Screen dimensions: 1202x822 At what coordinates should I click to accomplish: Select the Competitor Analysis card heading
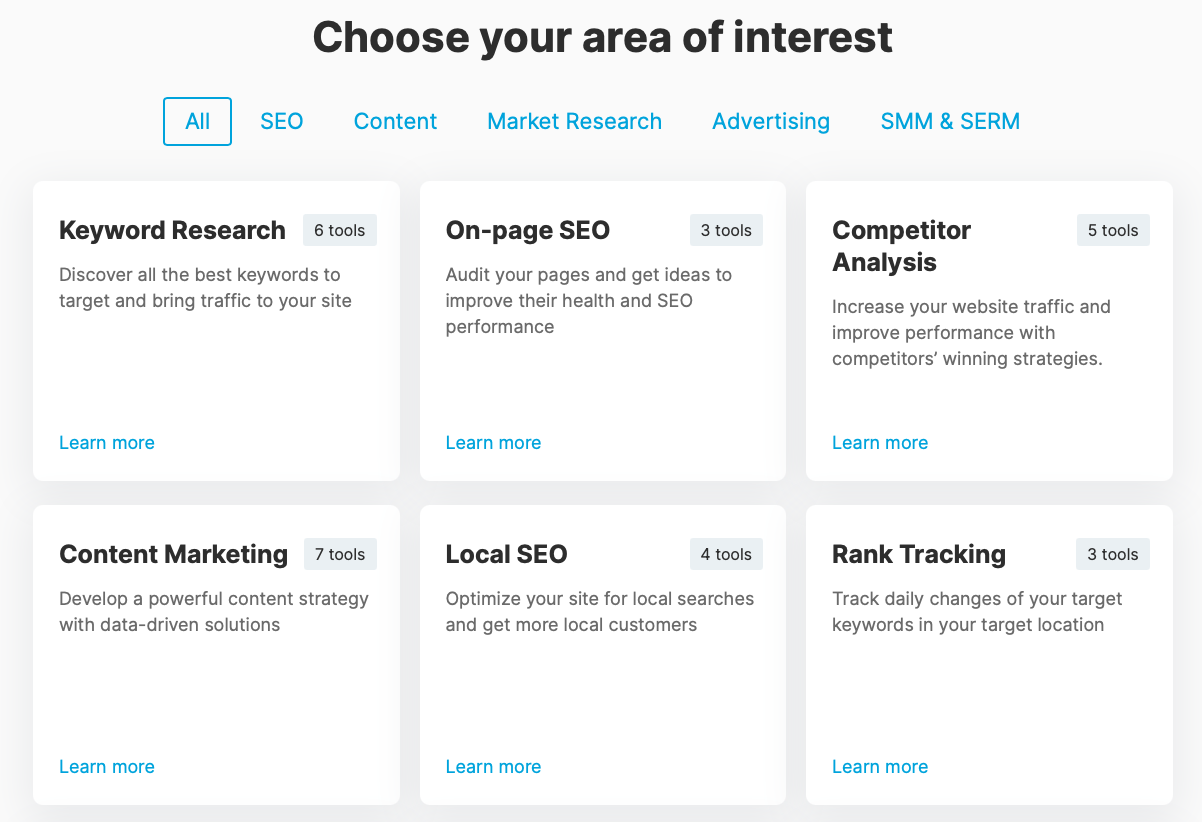tap(901, 246)
